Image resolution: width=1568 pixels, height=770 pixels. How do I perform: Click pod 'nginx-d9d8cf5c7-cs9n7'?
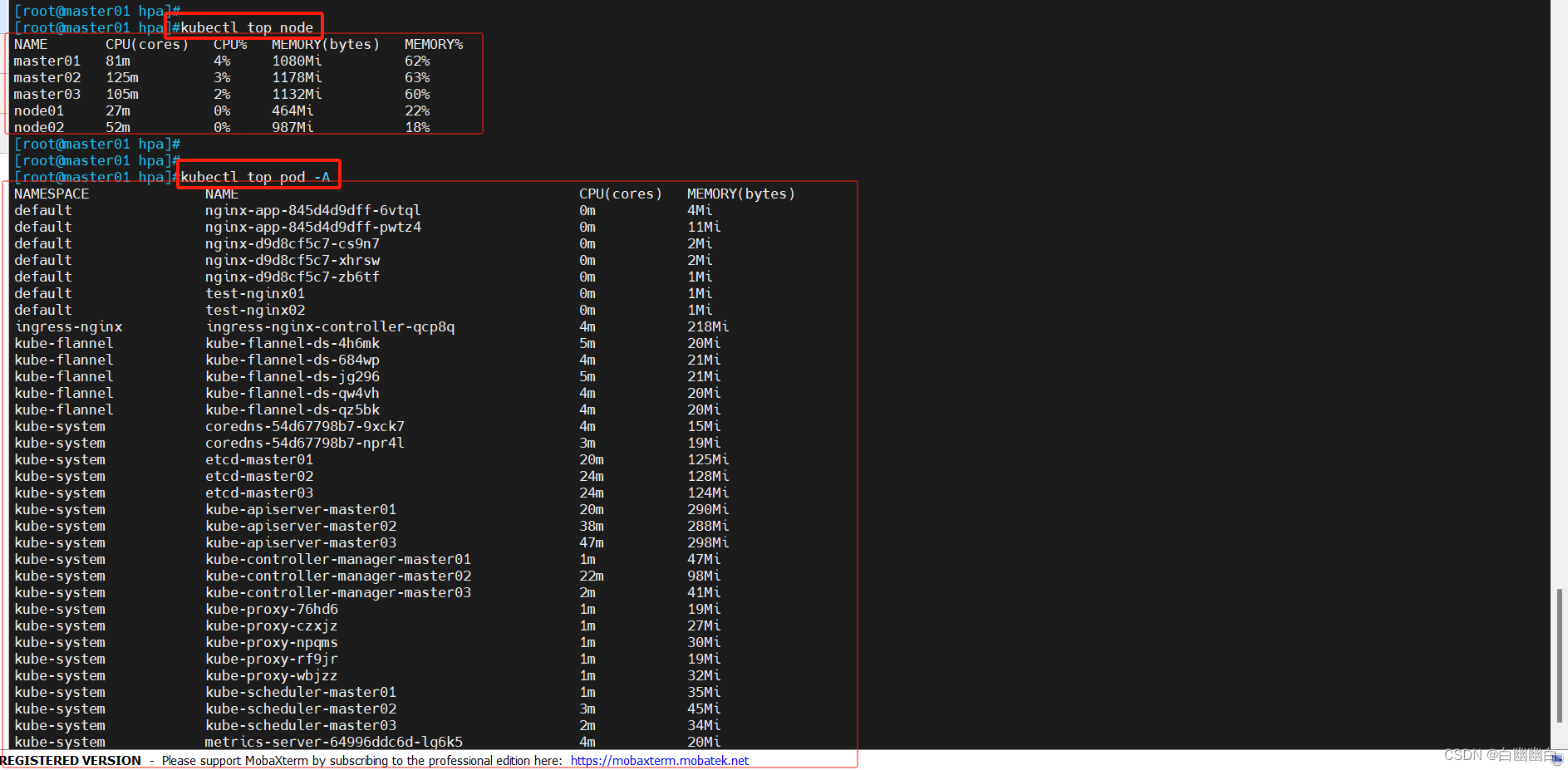pyautogui.click(x=292, y=243)
